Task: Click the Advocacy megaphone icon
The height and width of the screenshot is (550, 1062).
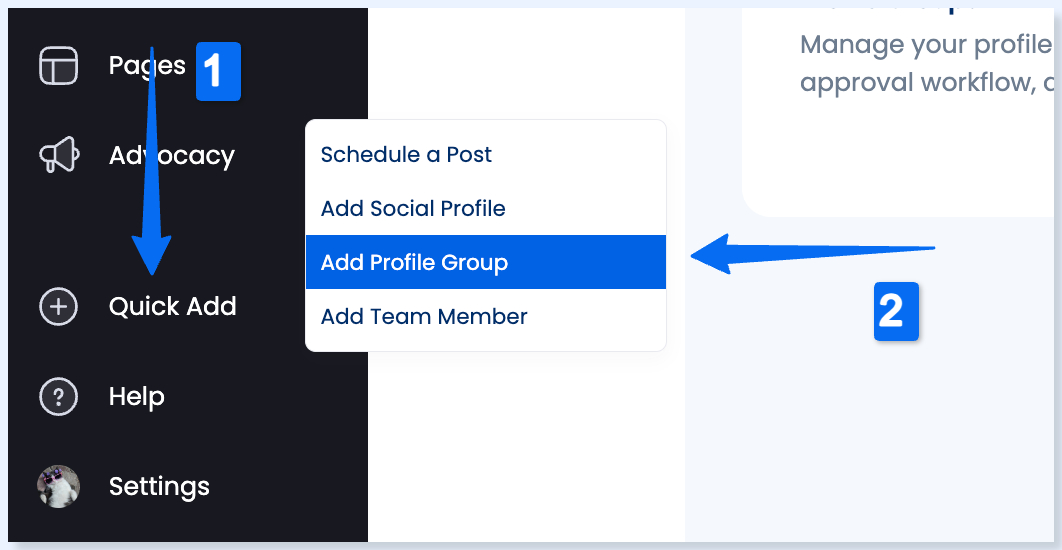Action: tap(59, 155)
